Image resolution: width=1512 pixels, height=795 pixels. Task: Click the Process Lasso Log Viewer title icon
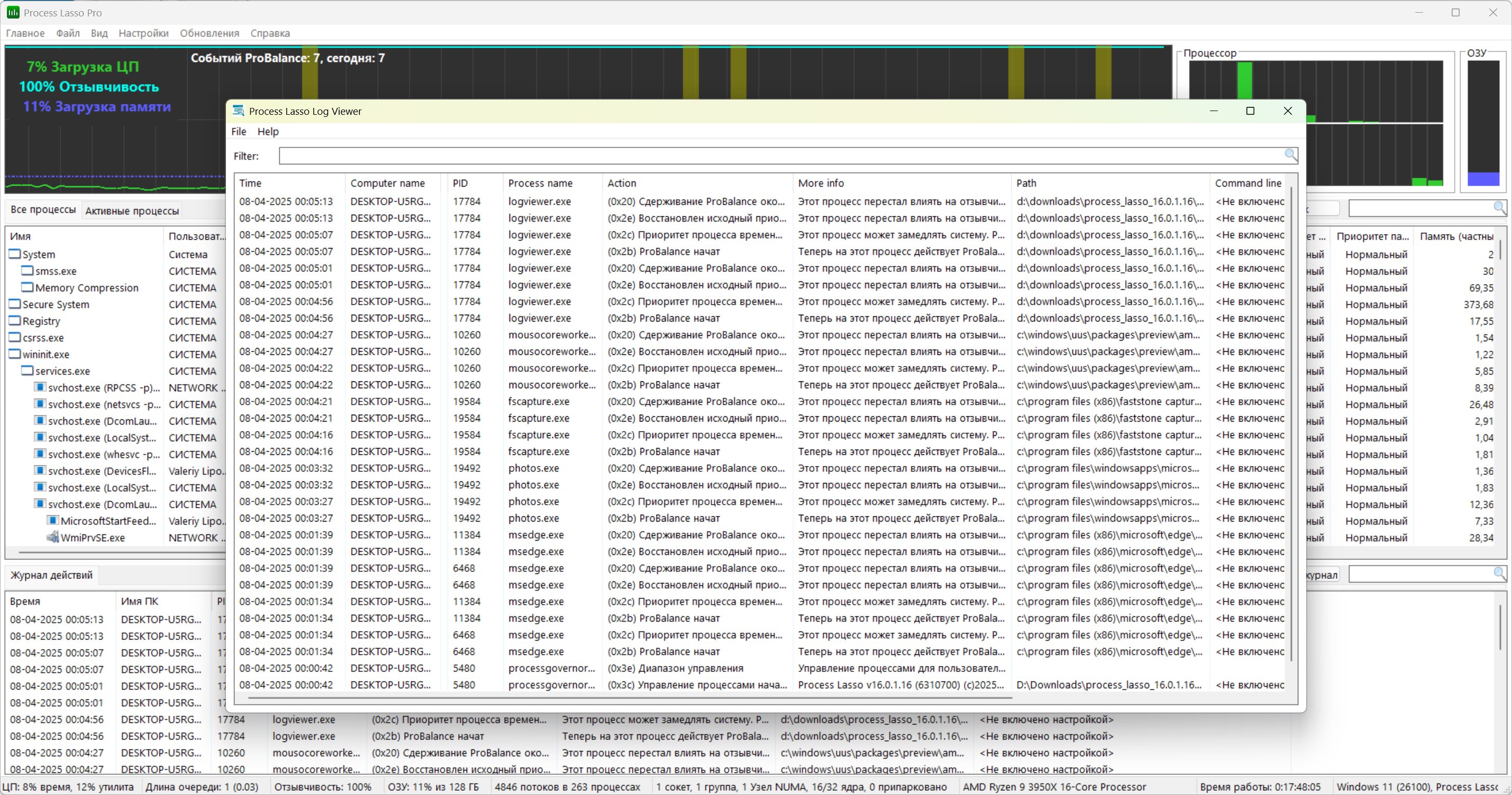pyautogui.click(x=238, y=111)
